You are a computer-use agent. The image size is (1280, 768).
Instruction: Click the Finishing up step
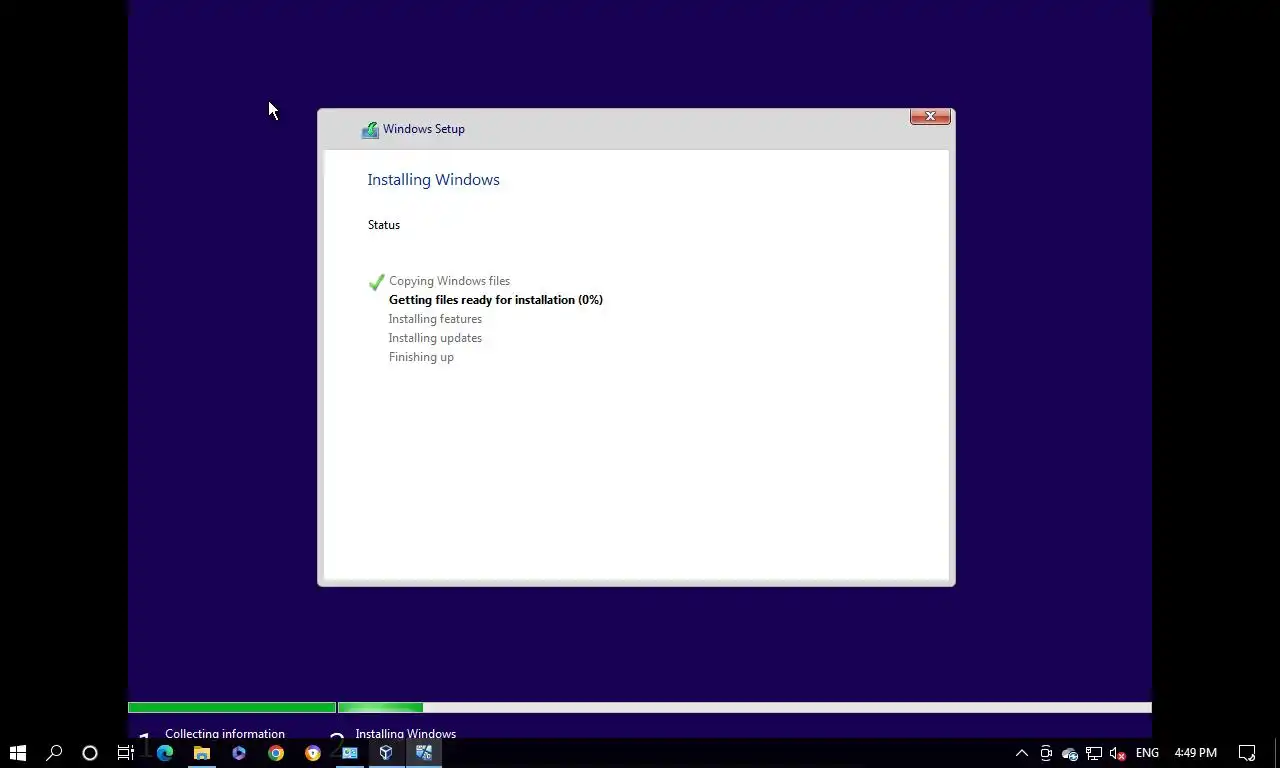[421, 357]
